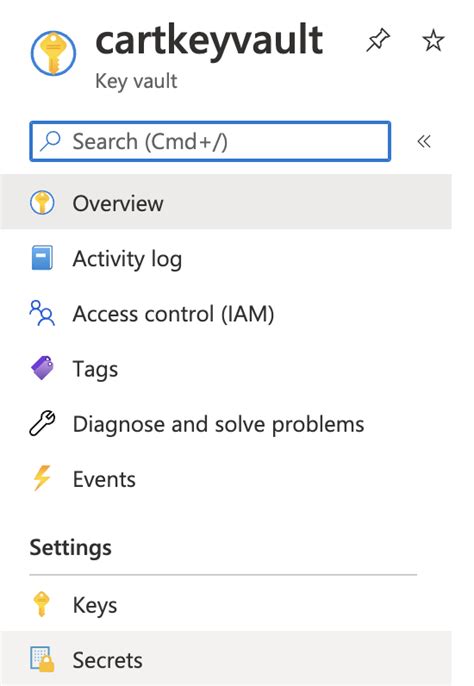Image resolution: width=474 pixels, height=686 pixels.
Task: Open the Tags menu entry
Action: pyautogui.click(x=226, y=368)
